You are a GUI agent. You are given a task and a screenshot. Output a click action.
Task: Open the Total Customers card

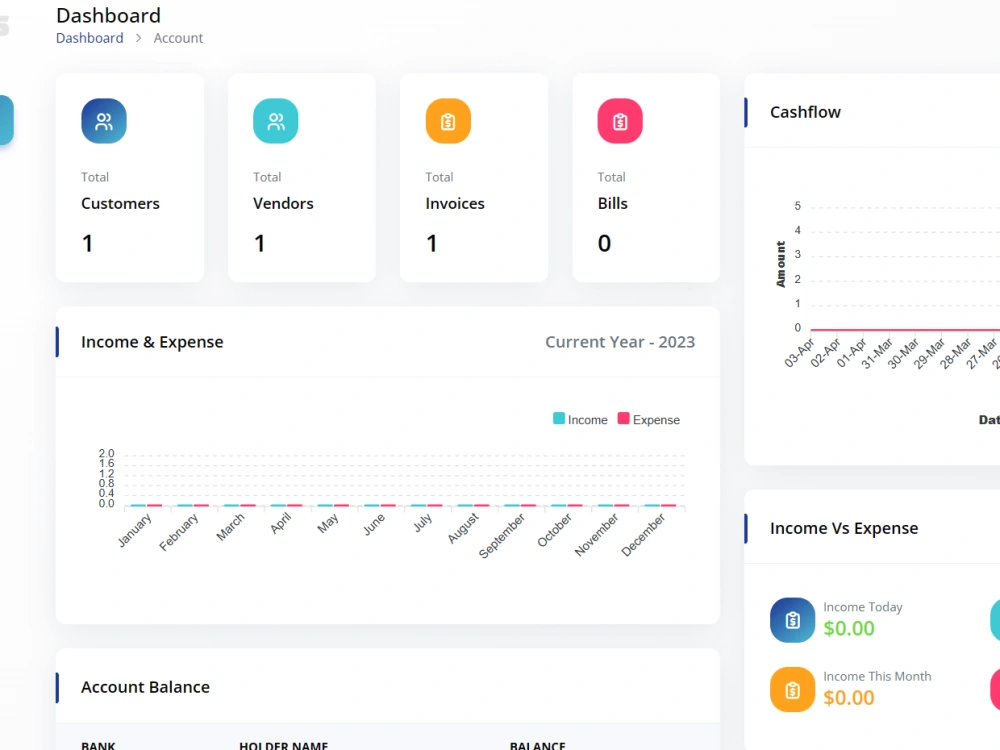130,177
